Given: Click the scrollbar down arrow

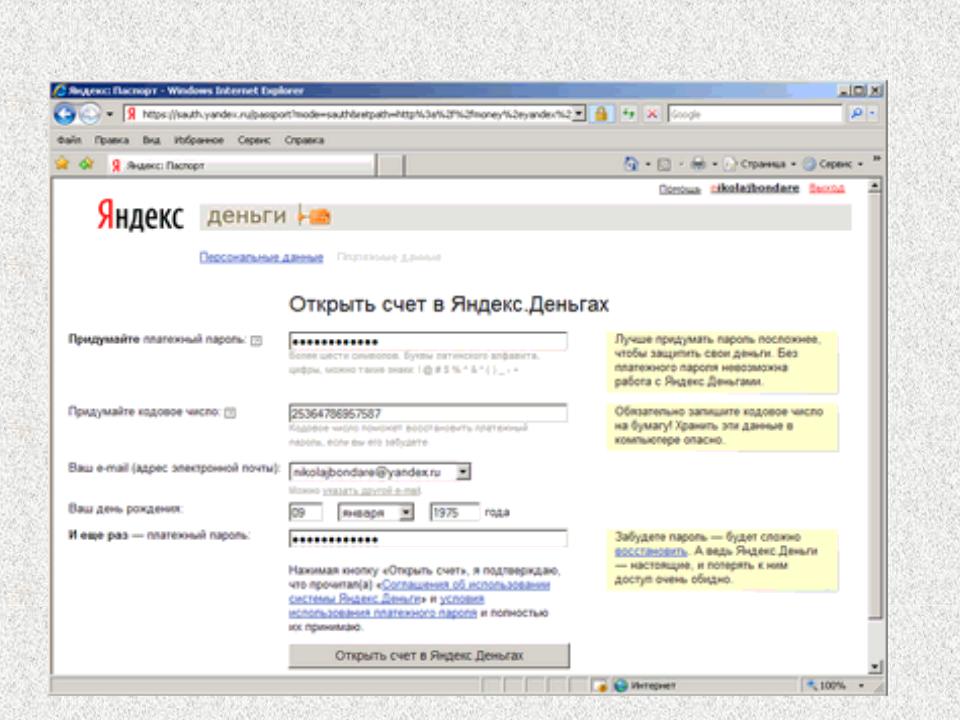Looking at the screenshot, I should click(x=874, y=666).
